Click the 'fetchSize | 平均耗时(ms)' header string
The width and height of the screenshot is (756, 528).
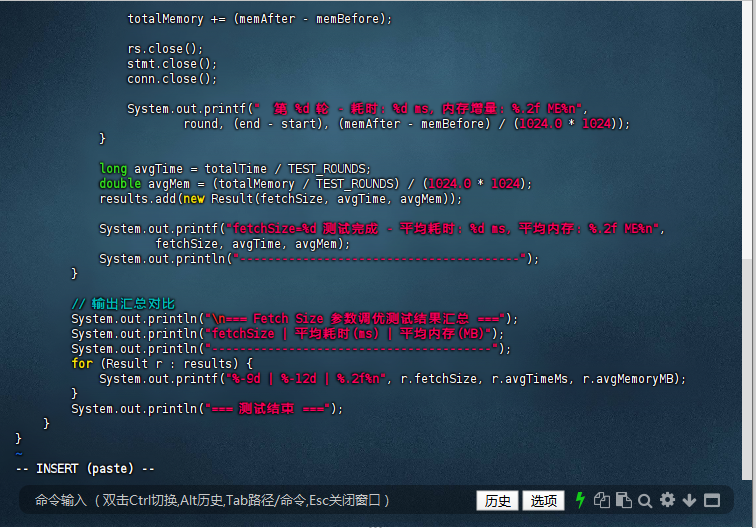(x=351, y=334)
